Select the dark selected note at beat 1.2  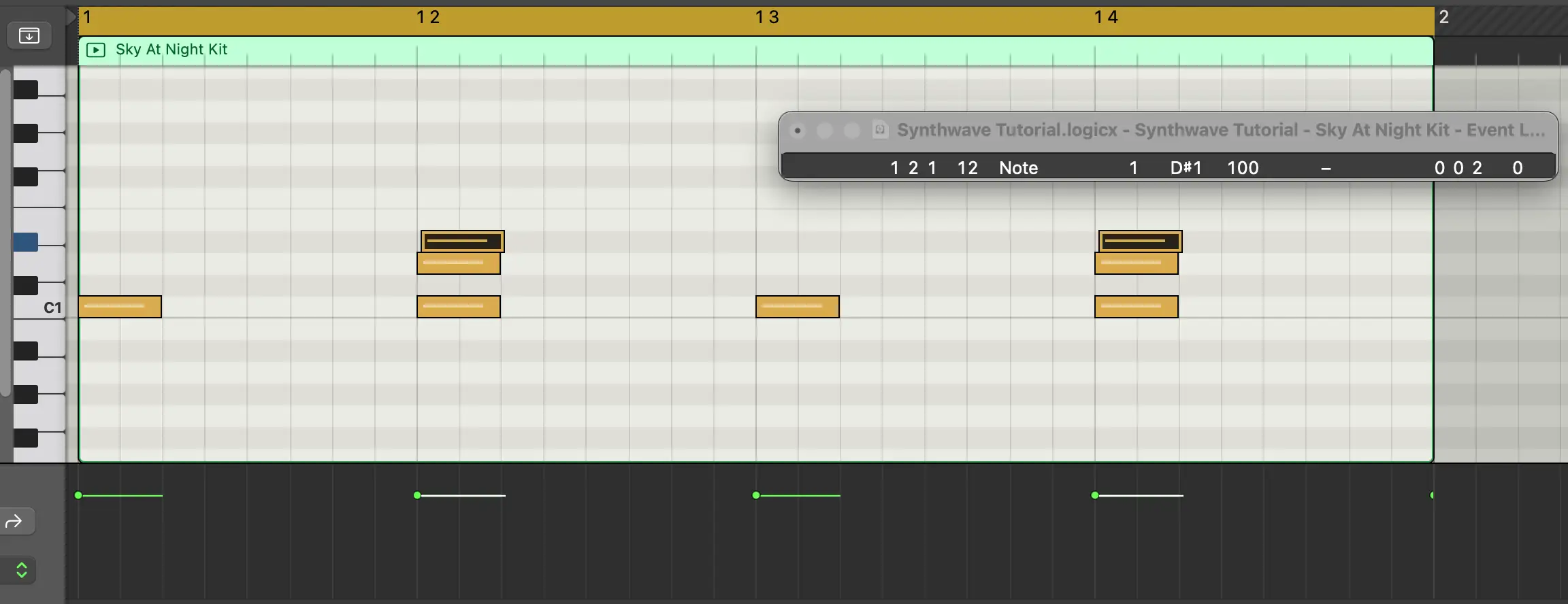(x=463, y=241)
